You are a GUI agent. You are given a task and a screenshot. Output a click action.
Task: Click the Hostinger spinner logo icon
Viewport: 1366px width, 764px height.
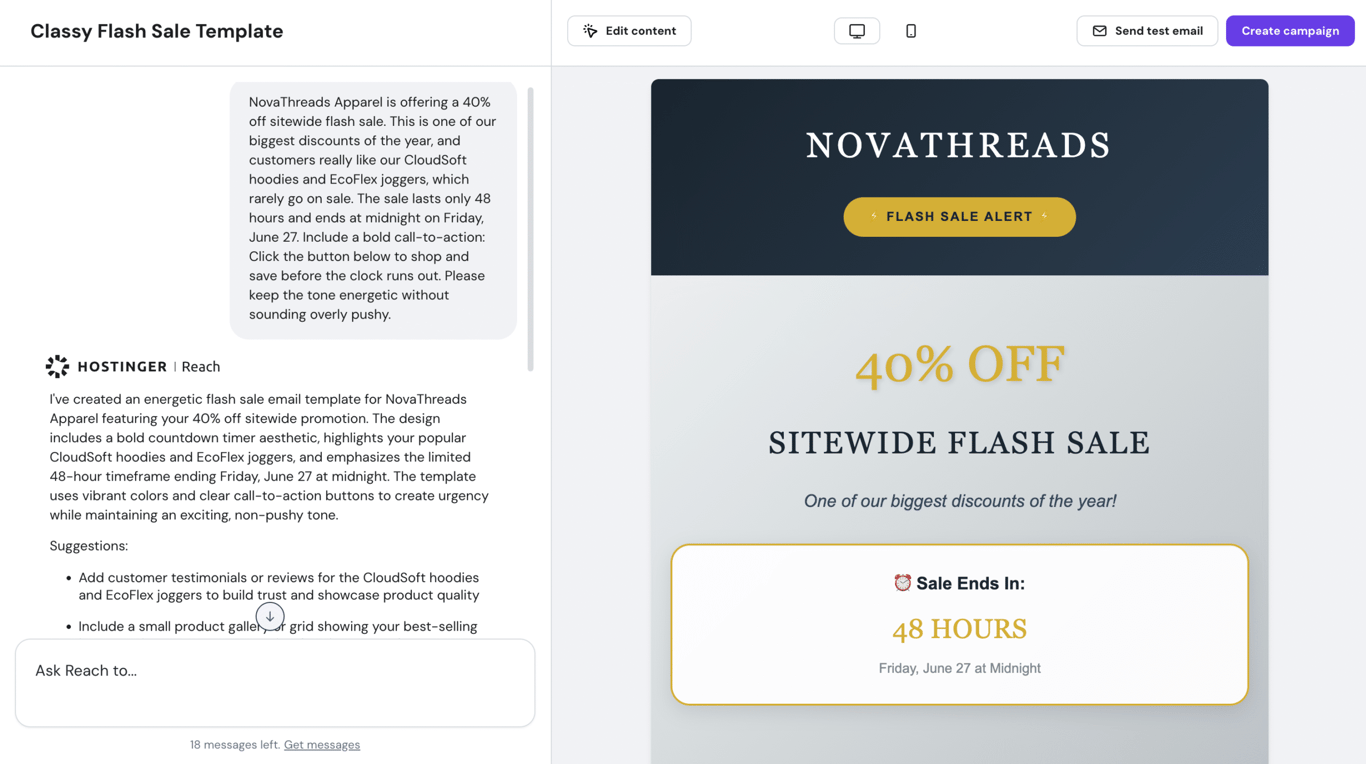[x=57, y=366]
